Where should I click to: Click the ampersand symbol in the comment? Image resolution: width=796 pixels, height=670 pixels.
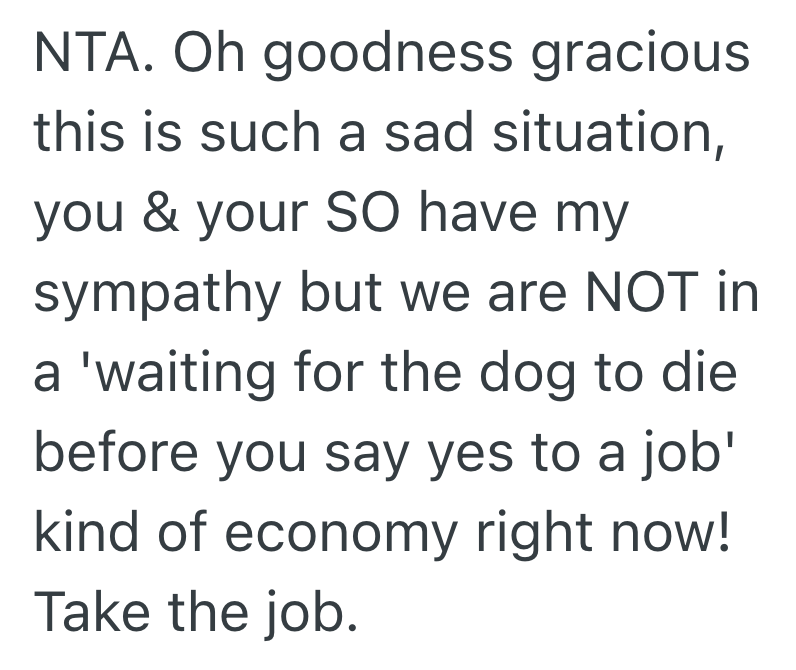tap(153, 215)
